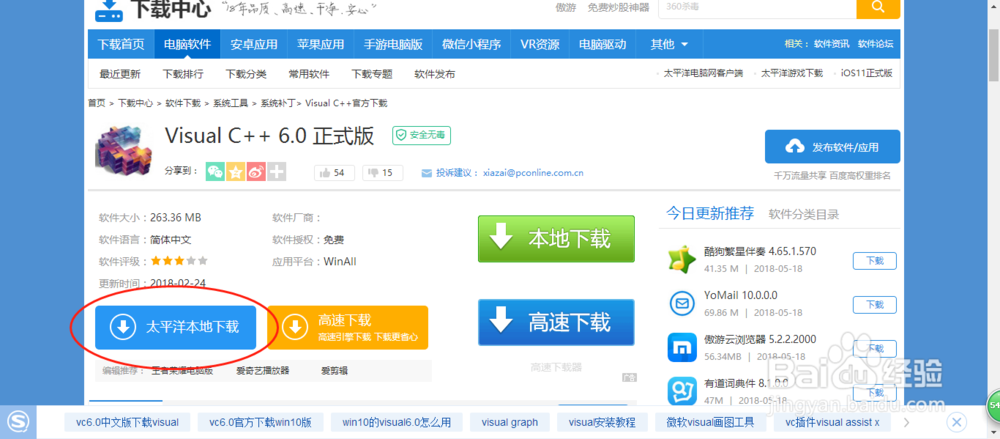Screen dimensions: 1000x439
Task: Click the orange 高速下载 button
Action: pyautogui.click(x=348, y=327)
